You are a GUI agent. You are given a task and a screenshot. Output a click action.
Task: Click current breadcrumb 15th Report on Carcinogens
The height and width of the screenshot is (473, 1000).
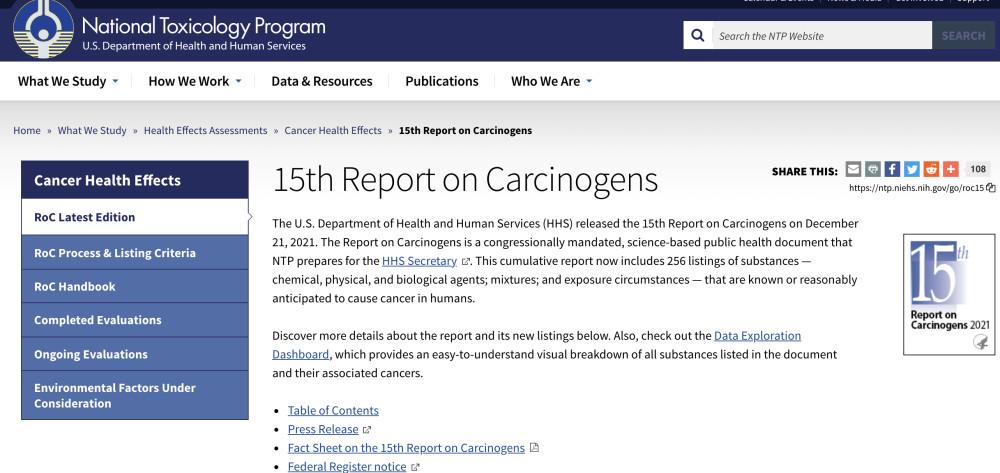(x=465, y=130)
